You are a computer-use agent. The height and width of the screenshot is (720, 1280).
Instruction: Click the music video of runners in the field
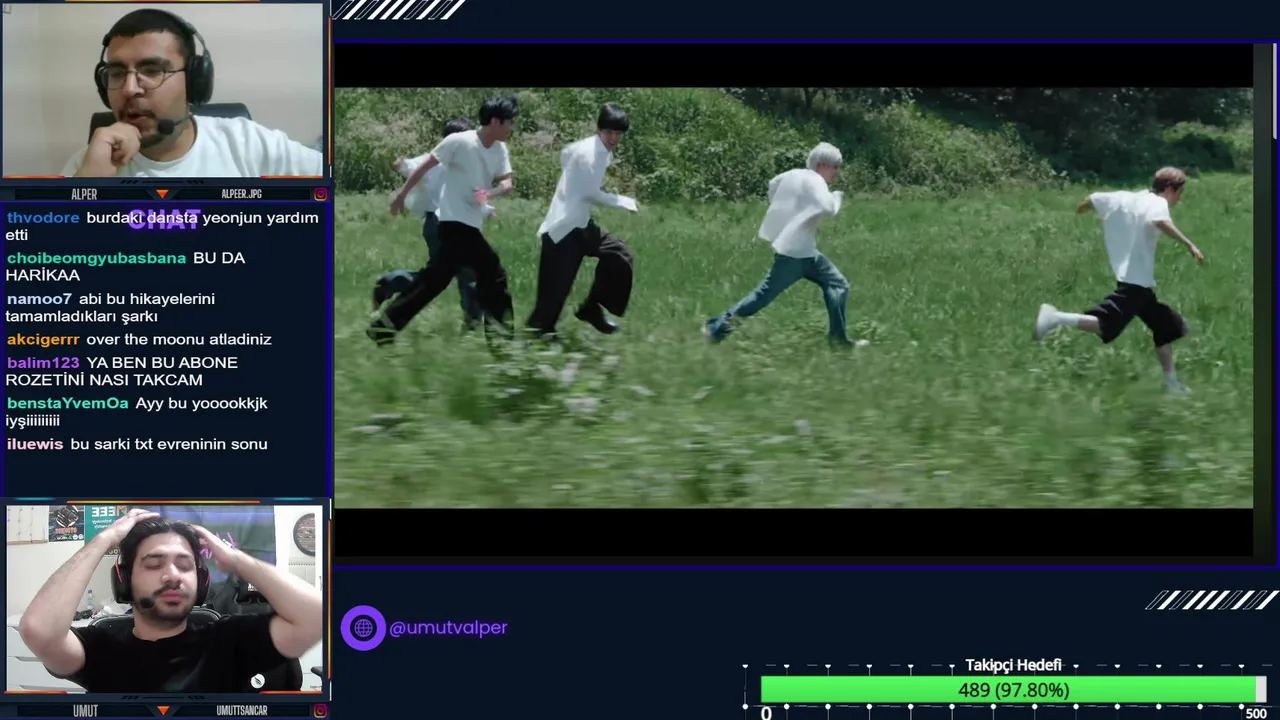click(x=793, y=298)
